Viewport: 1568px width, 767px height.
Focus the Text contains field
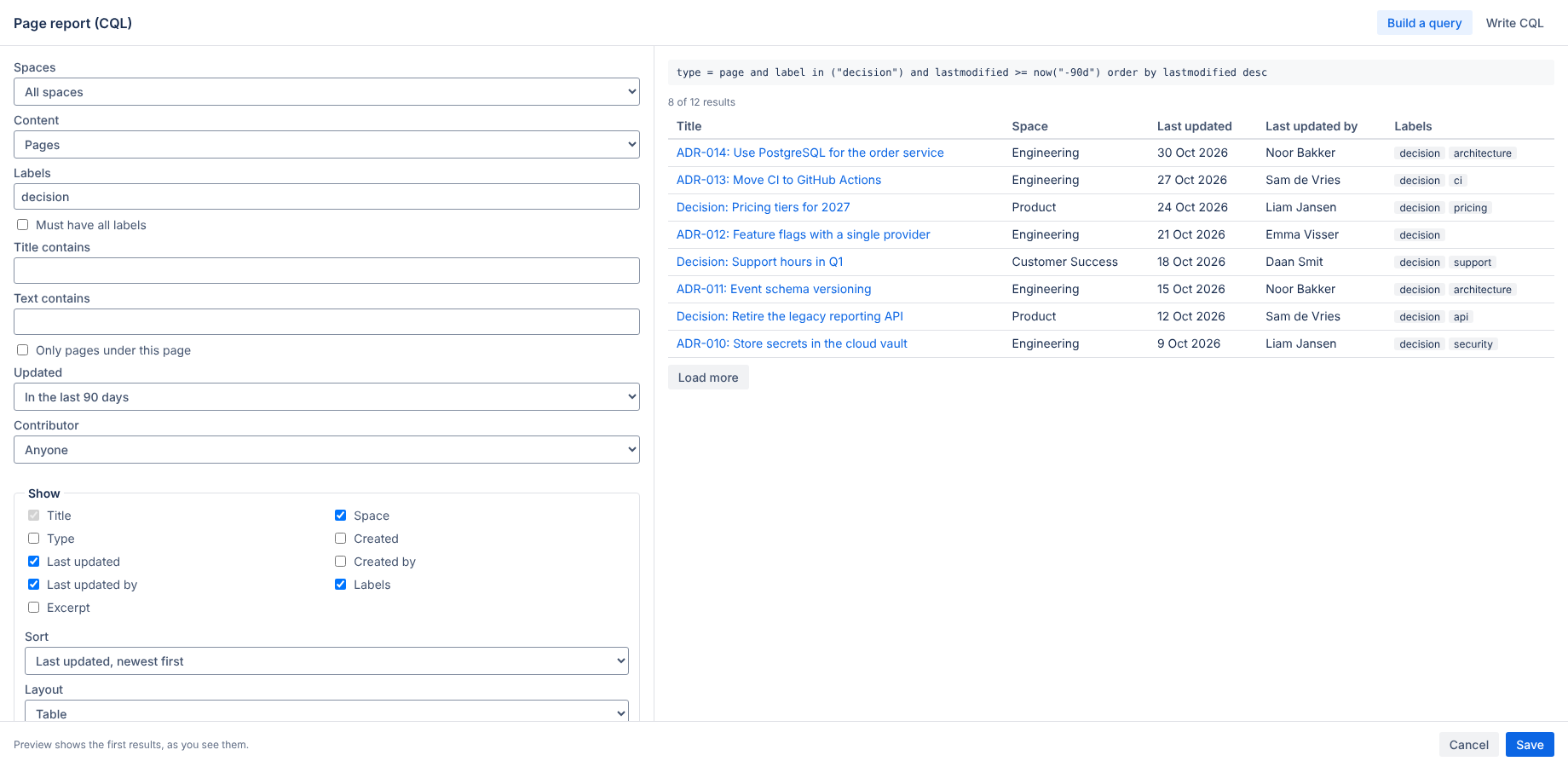tap(326, 322)
